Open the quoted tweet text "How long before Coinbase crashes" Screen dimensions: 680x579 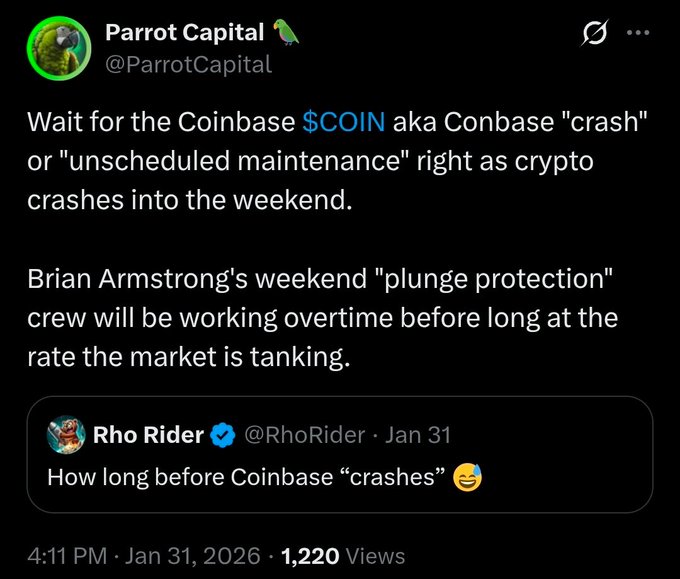[245, 477]
